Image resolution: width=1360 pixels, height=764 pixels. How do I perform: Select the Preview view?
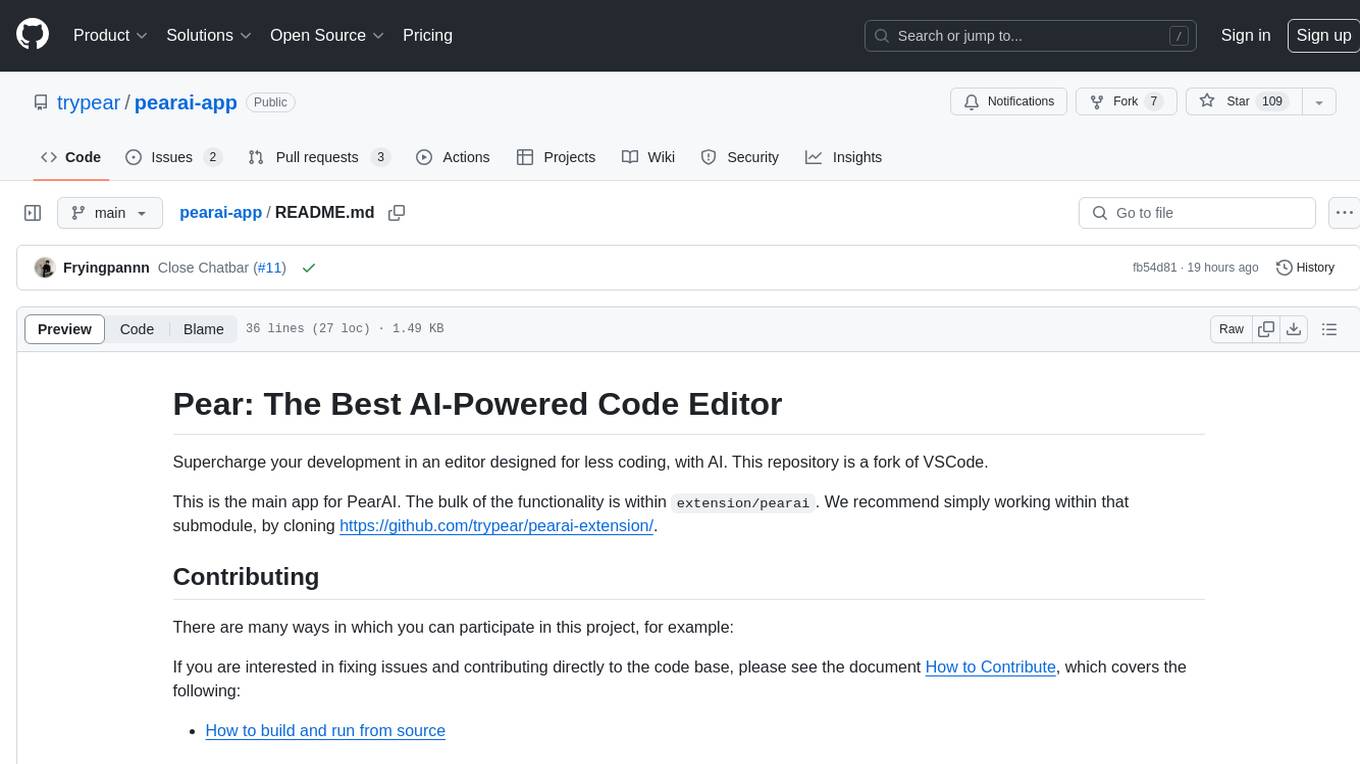tap(65, 329)
